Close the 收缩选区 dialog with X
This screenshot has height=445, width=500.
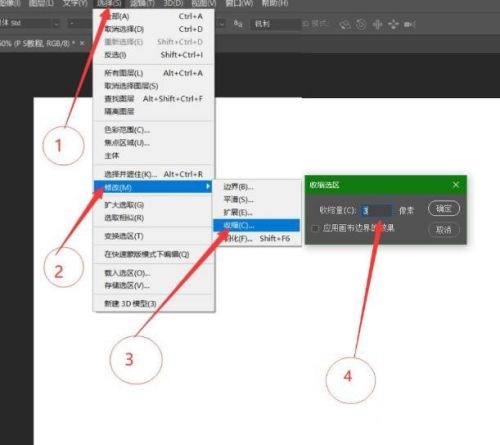456,185
